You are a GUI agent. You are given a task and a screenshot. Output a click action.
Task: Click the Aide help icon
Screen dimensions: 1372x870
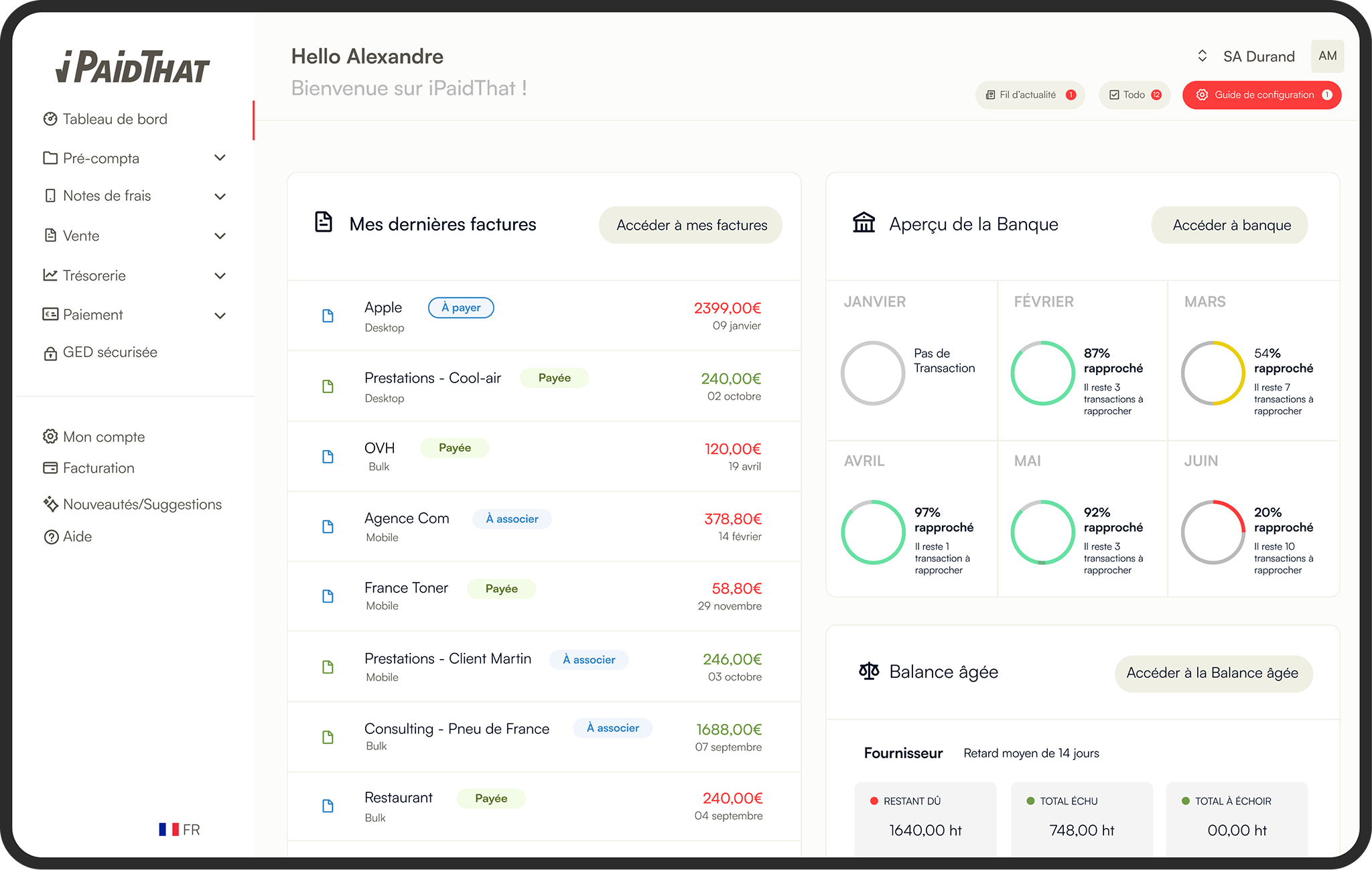pos(50,536)
